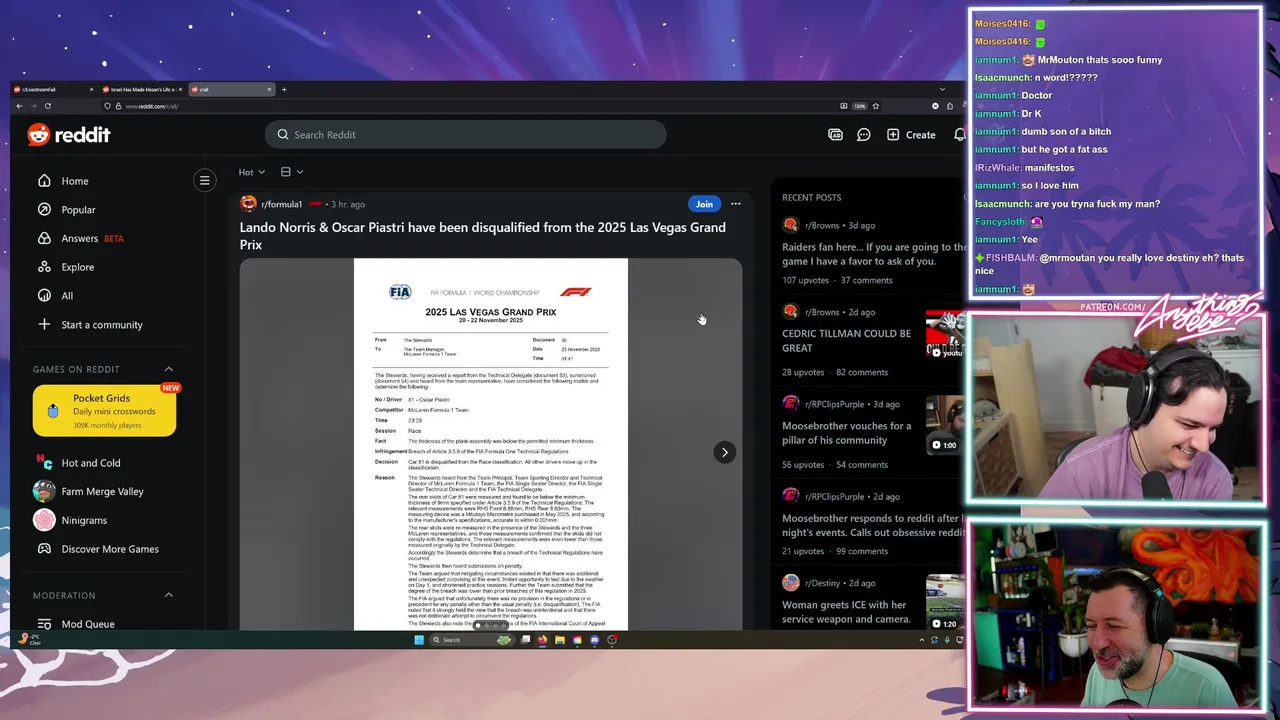Viewport: 1280px width, 720px height.
Task: Open the feed view layout dropdown
Action: click(x=292, y=172)
